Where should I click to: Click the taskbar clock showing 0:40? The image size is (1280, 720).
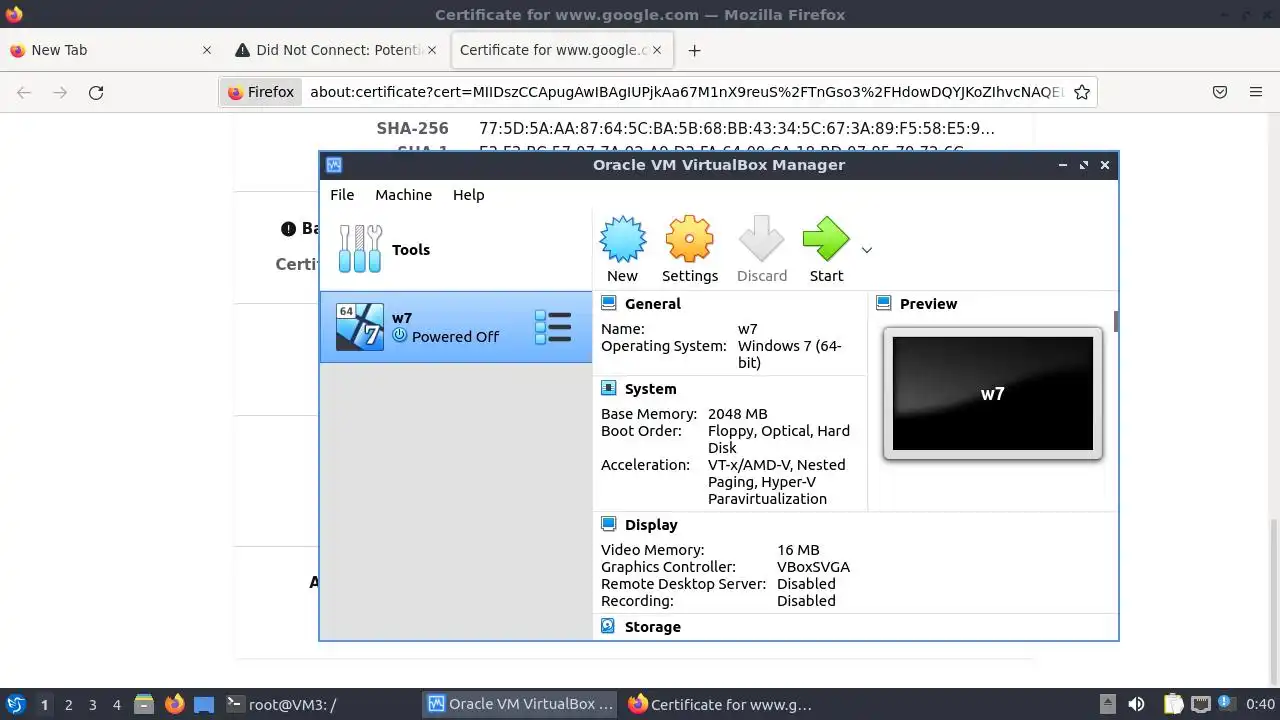click(x=1260, y=704)
